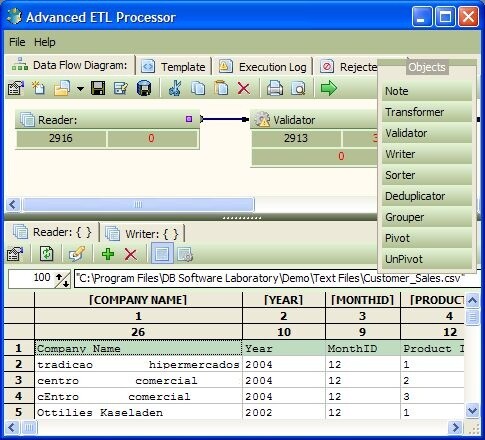Click row header number 3
This screenshot has height=440, width=485.
[19, 380]
